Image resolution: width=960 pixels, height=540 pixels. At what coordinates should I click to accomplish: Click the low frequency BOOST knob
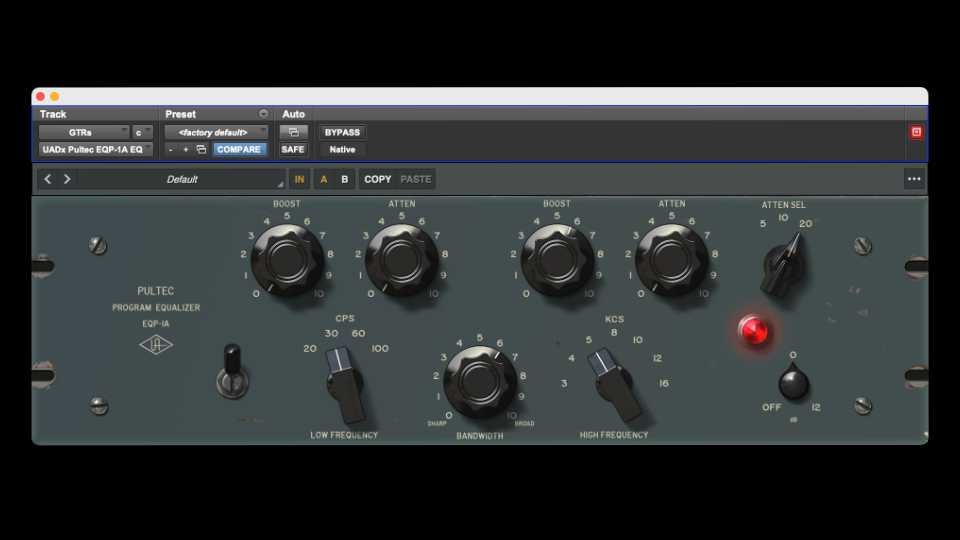(287, 260)
